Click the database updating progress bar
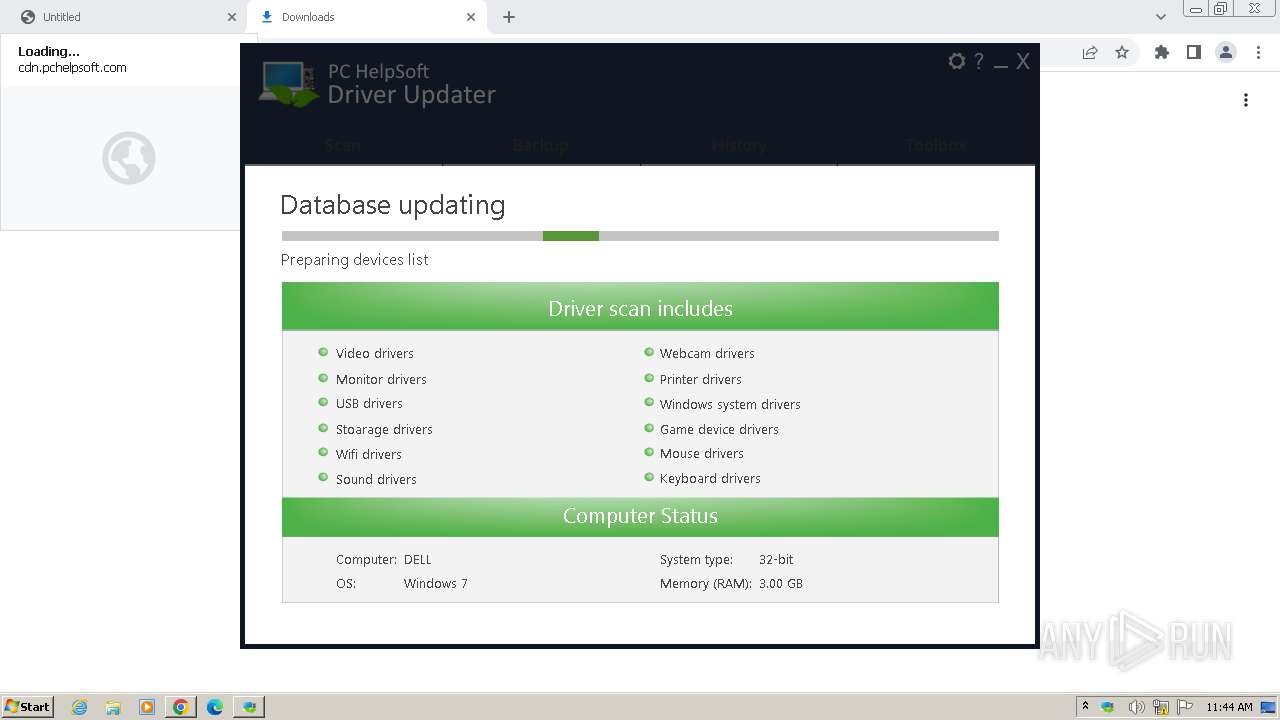 (x=640, y=236)
